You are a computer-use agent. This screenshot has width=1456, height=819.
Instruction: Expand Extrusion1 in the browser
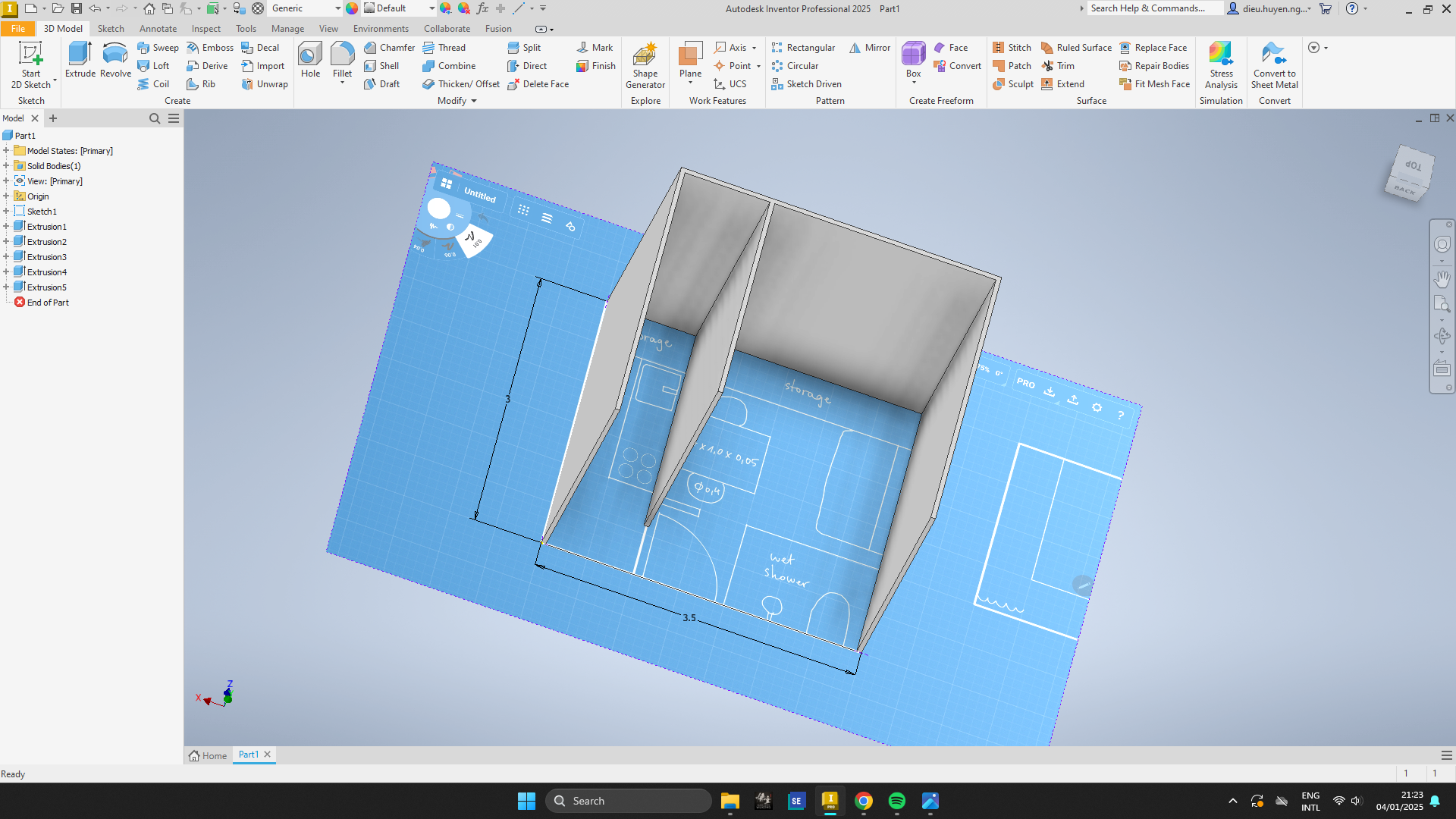6,227
